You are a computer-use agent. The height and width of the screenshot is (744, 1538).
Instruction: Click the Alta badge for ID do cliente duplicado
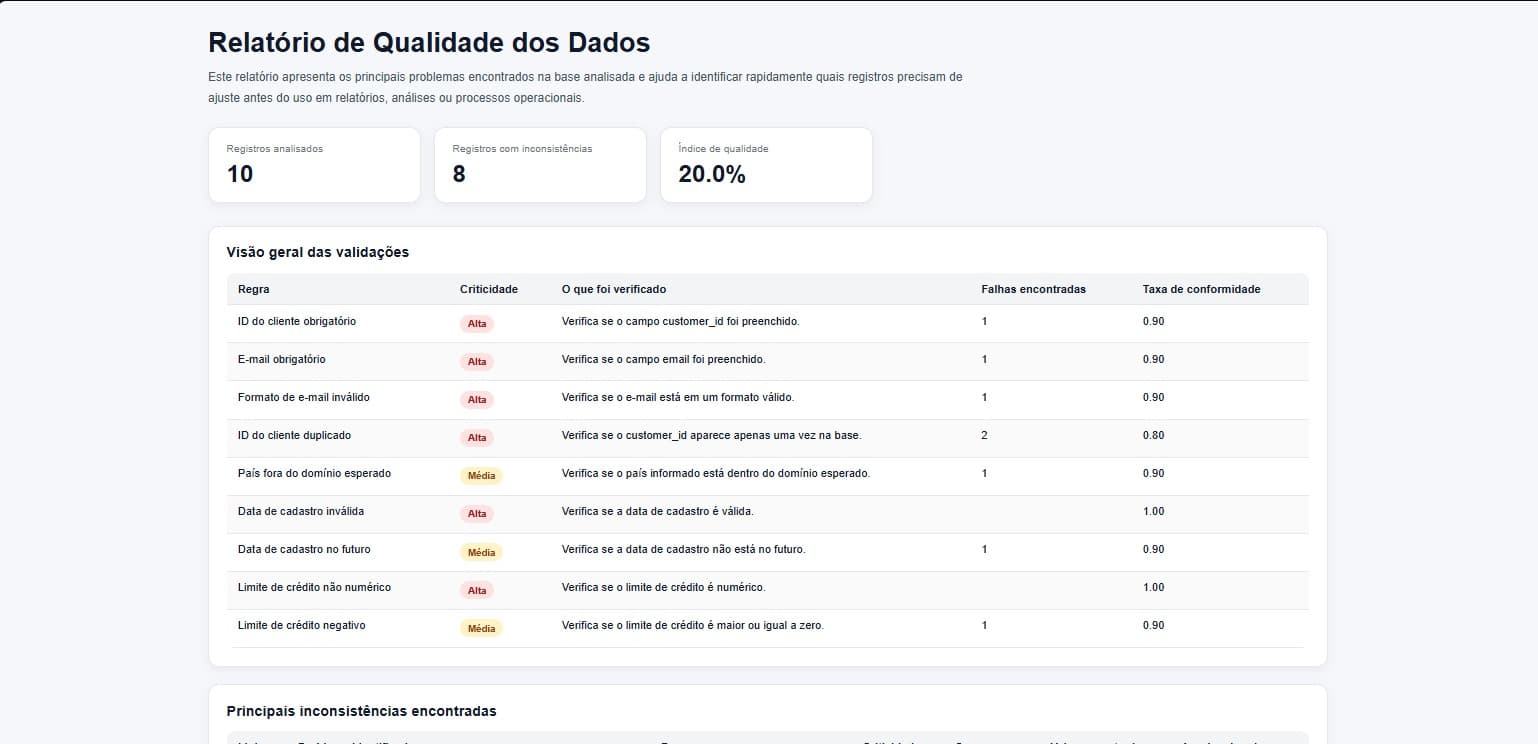[477, 437]
